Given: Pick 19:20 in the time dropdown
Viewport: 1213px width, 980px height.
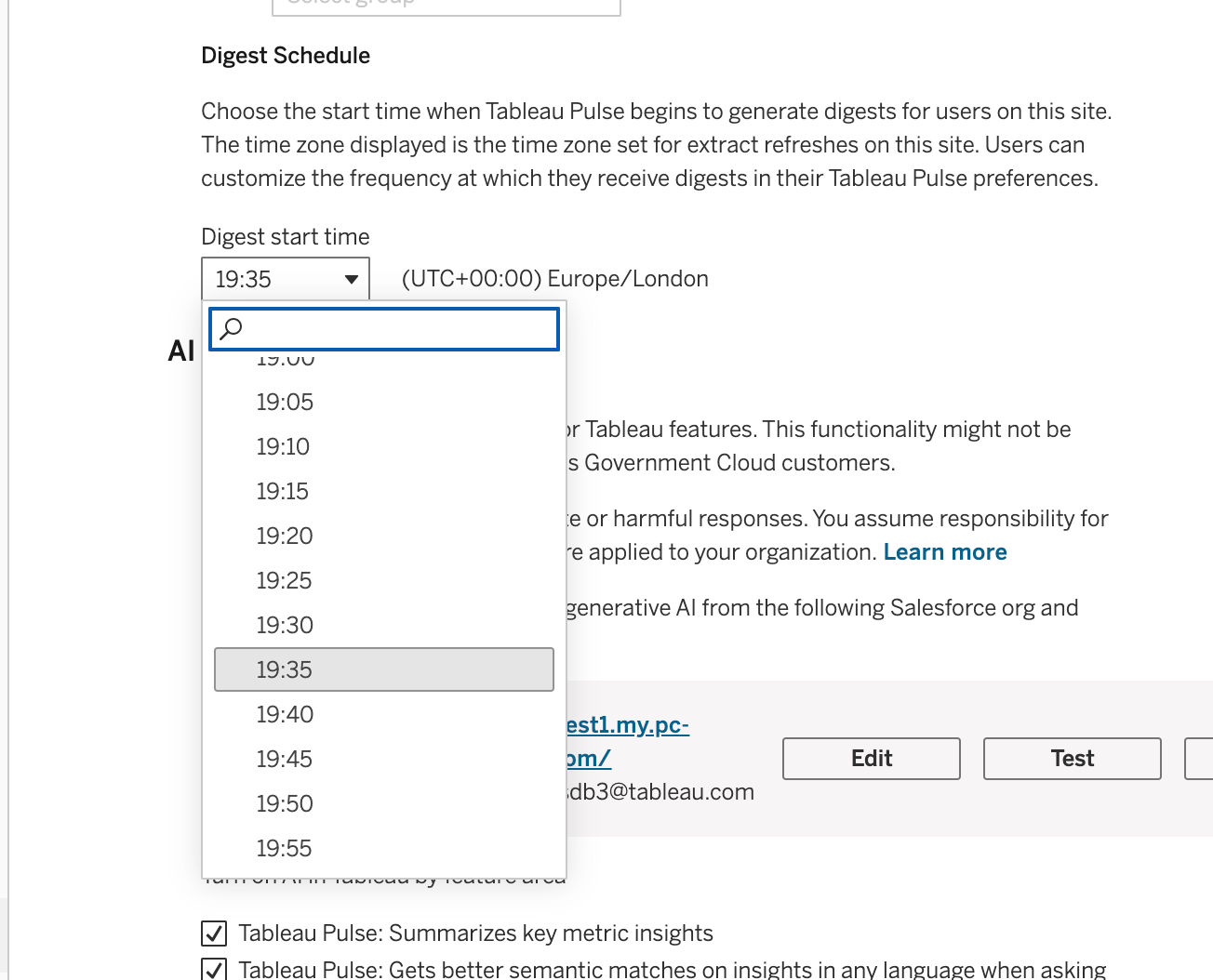Looking at the screenshot, I should [285, 536].
